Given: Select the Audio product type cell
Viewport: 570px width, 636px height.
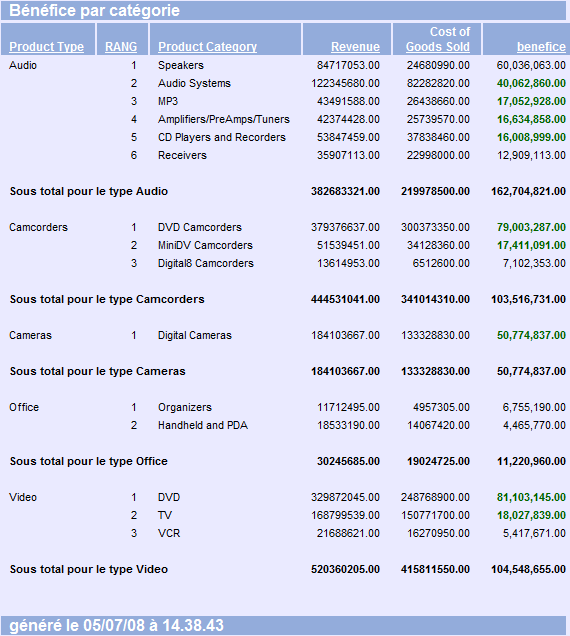Looking at the screenshot, I should 23,65.
